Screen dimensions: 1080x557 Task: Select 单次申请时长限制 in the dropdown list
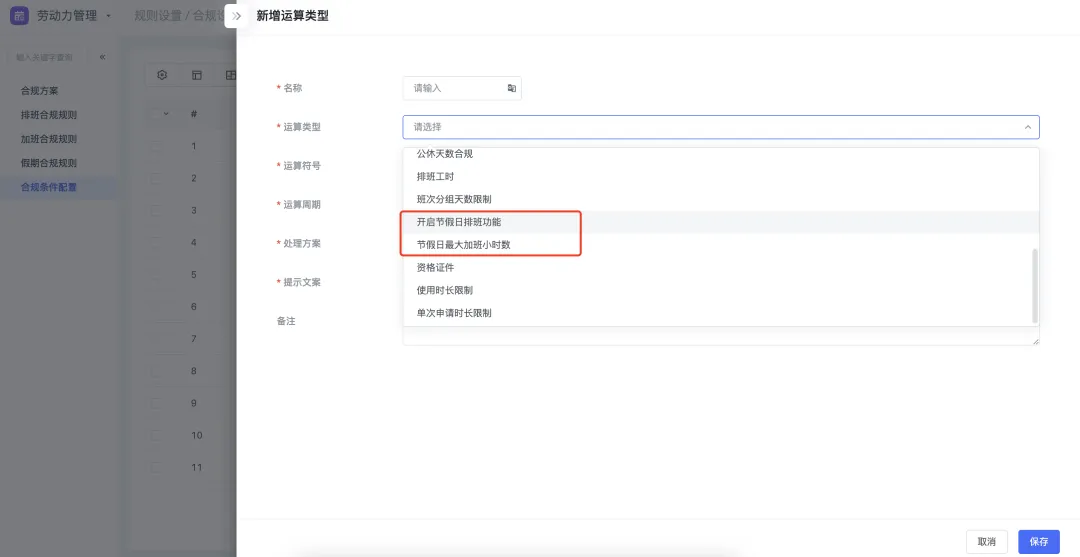(454, 313)
